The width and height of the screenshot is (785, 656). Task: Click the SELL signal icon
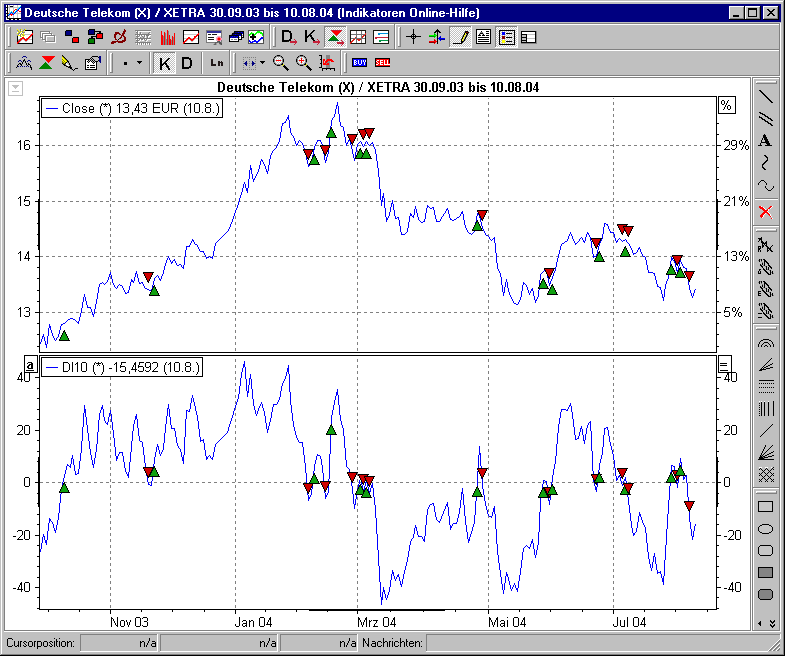coord(382,62)
